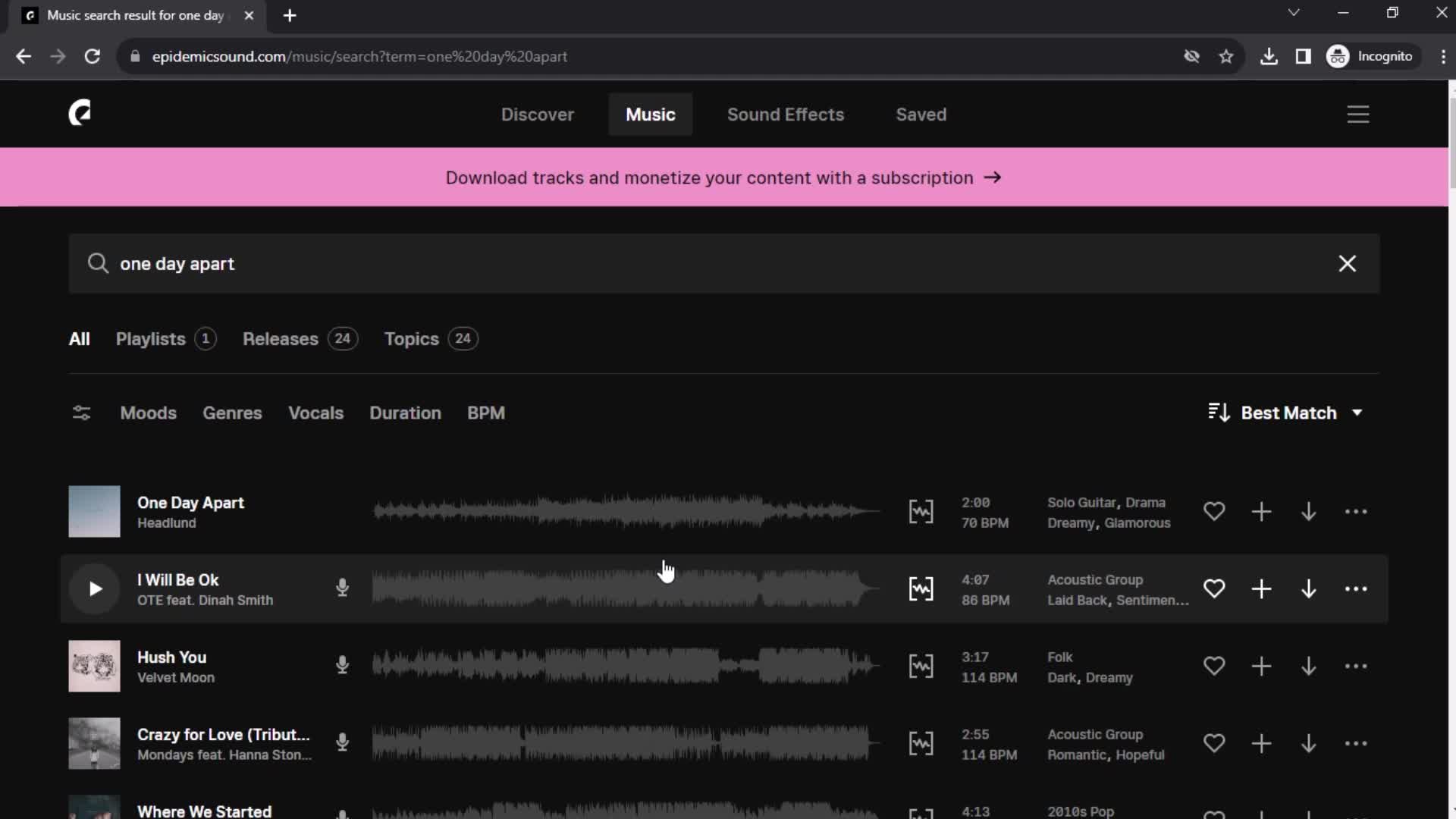Download the Crazy for Love track
The width and height of the screenshot is (1456, 819).
point(1308,744)
